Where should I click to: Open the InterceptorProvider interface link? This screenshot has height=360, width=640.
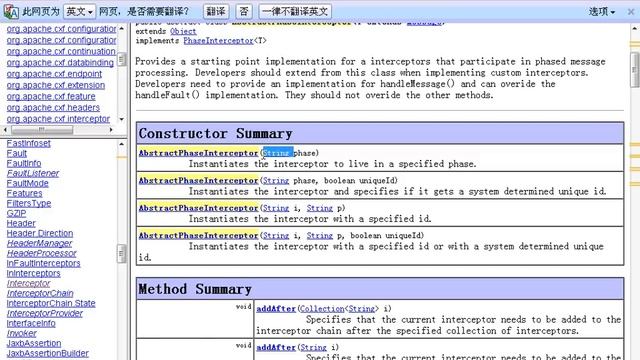tap(45, 313)
